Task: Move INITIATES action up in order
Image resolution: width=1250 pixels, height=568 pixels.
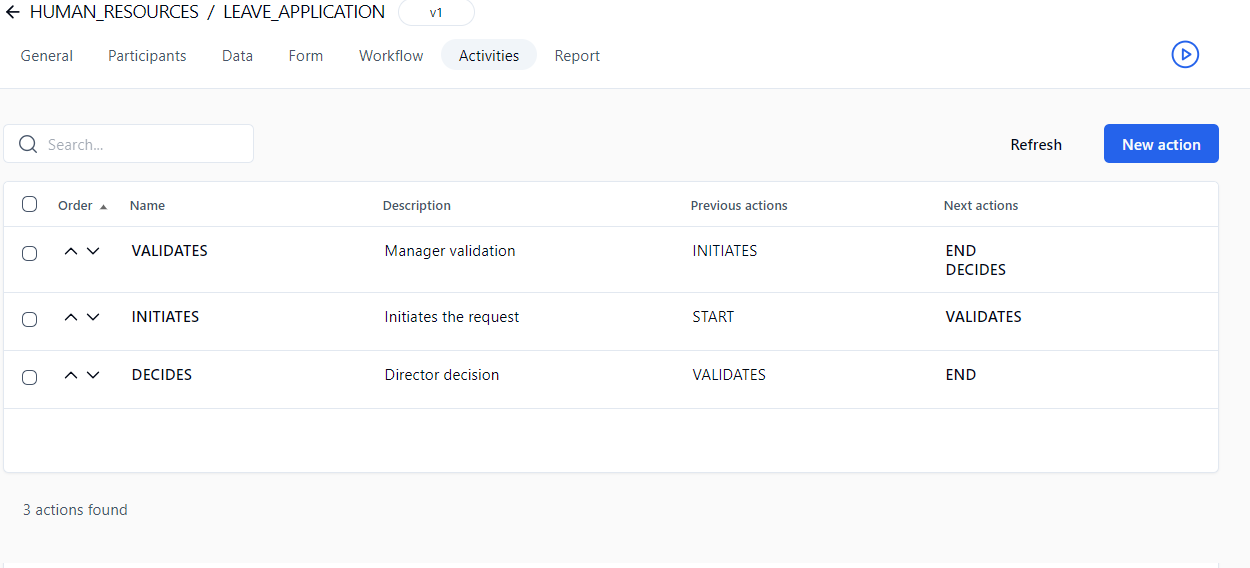Action: [70, 317]
